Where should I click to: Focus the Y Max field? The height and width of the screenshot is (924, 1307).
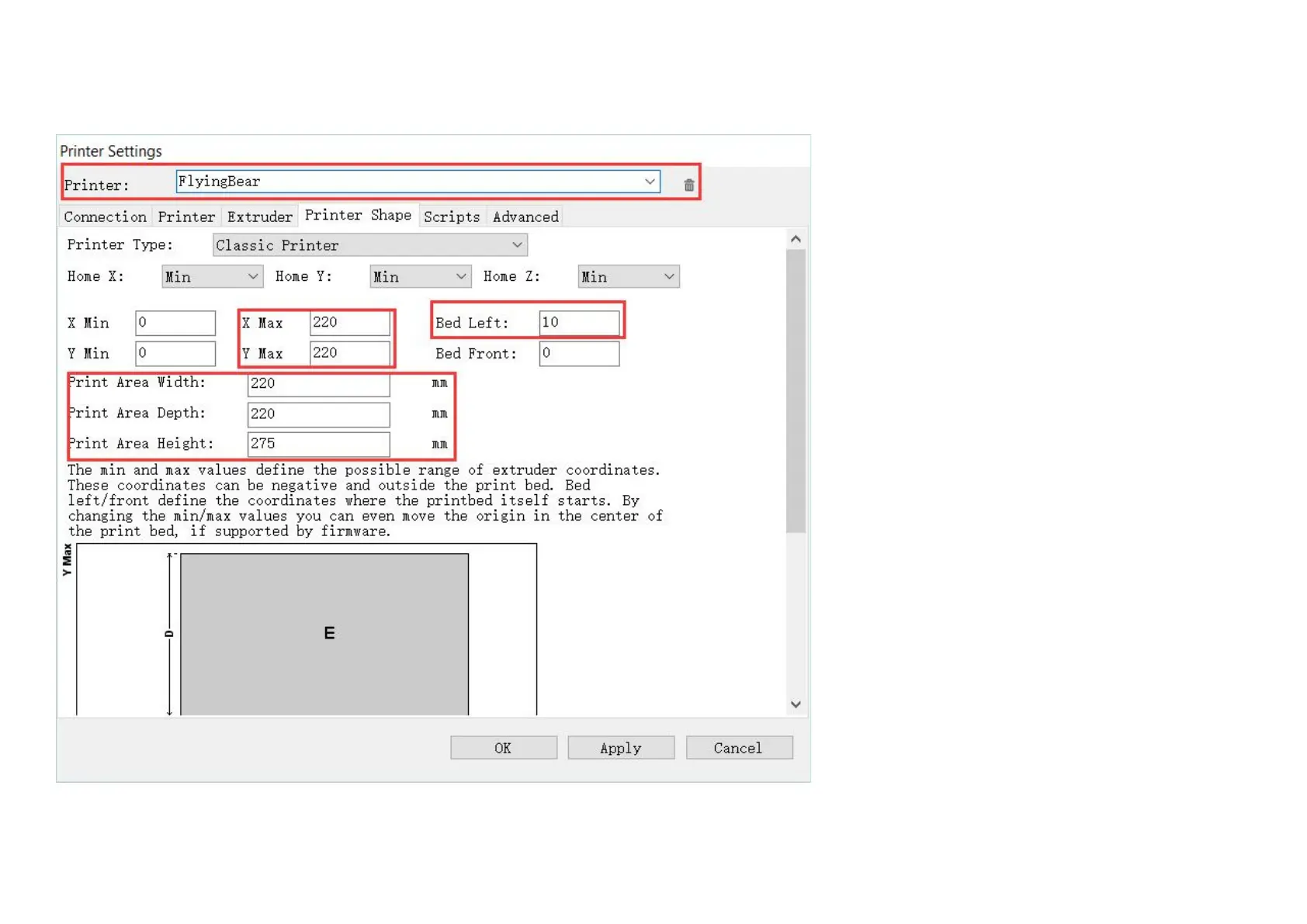[350, 354]
